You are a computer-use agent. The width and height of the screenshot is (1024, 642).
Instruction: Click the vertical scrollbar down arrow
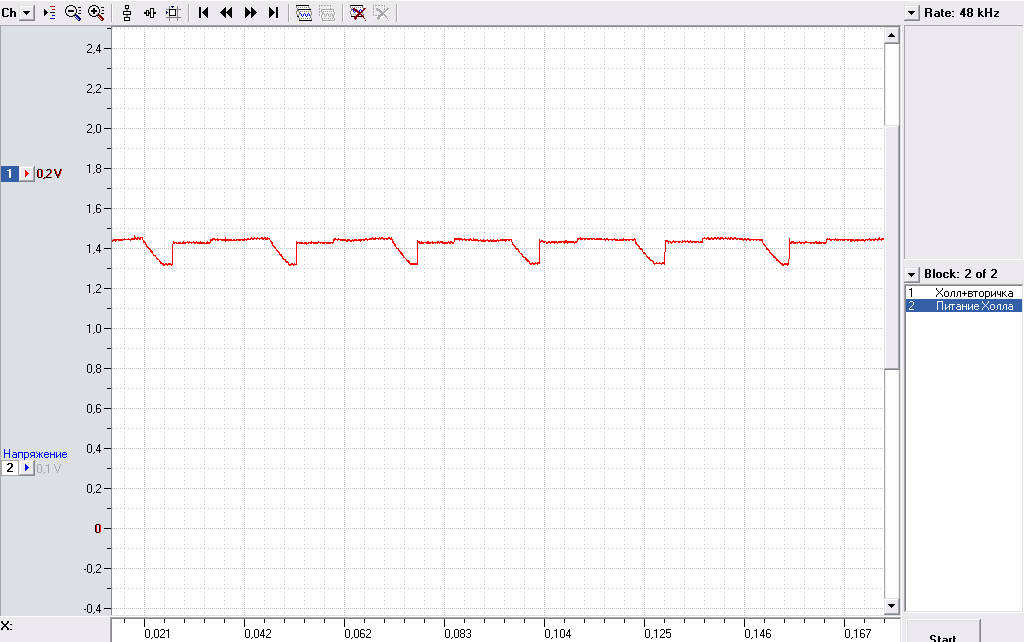point(891,606)
